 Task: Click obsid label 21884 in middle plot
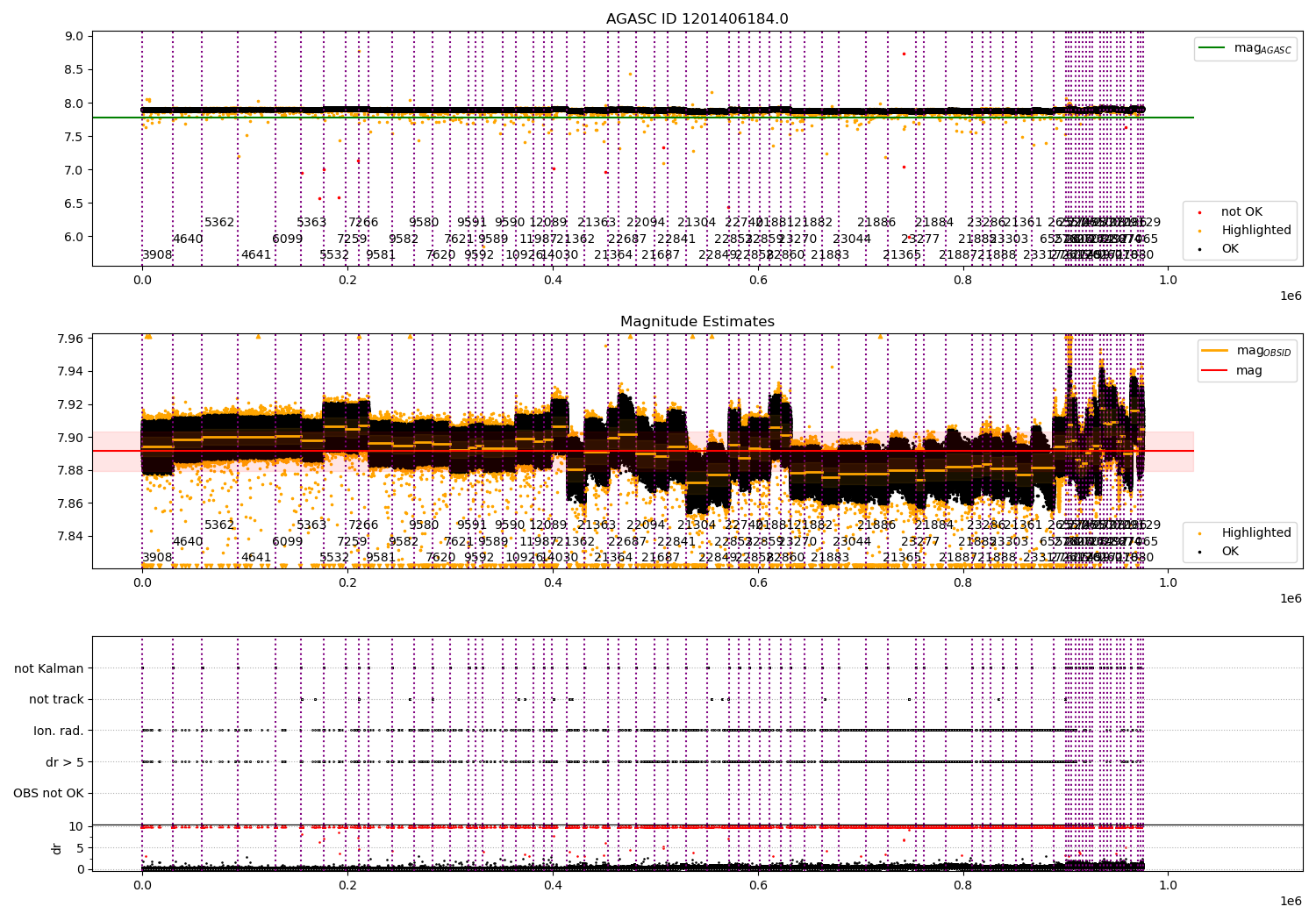pos(934,525)
